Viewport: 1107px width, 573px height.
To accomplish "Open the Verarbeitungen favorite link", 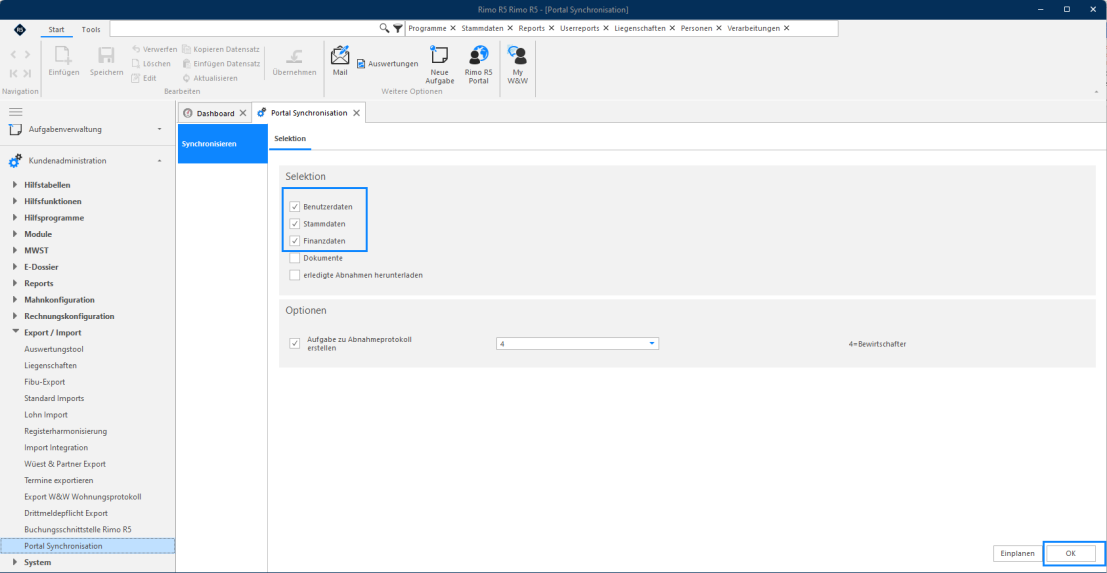I will click(753, 28).
